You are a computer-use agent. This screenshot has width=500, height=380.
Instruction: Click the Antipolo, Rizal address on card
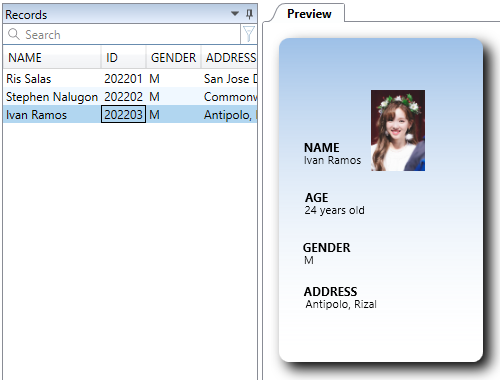click(x=341, y=304)
